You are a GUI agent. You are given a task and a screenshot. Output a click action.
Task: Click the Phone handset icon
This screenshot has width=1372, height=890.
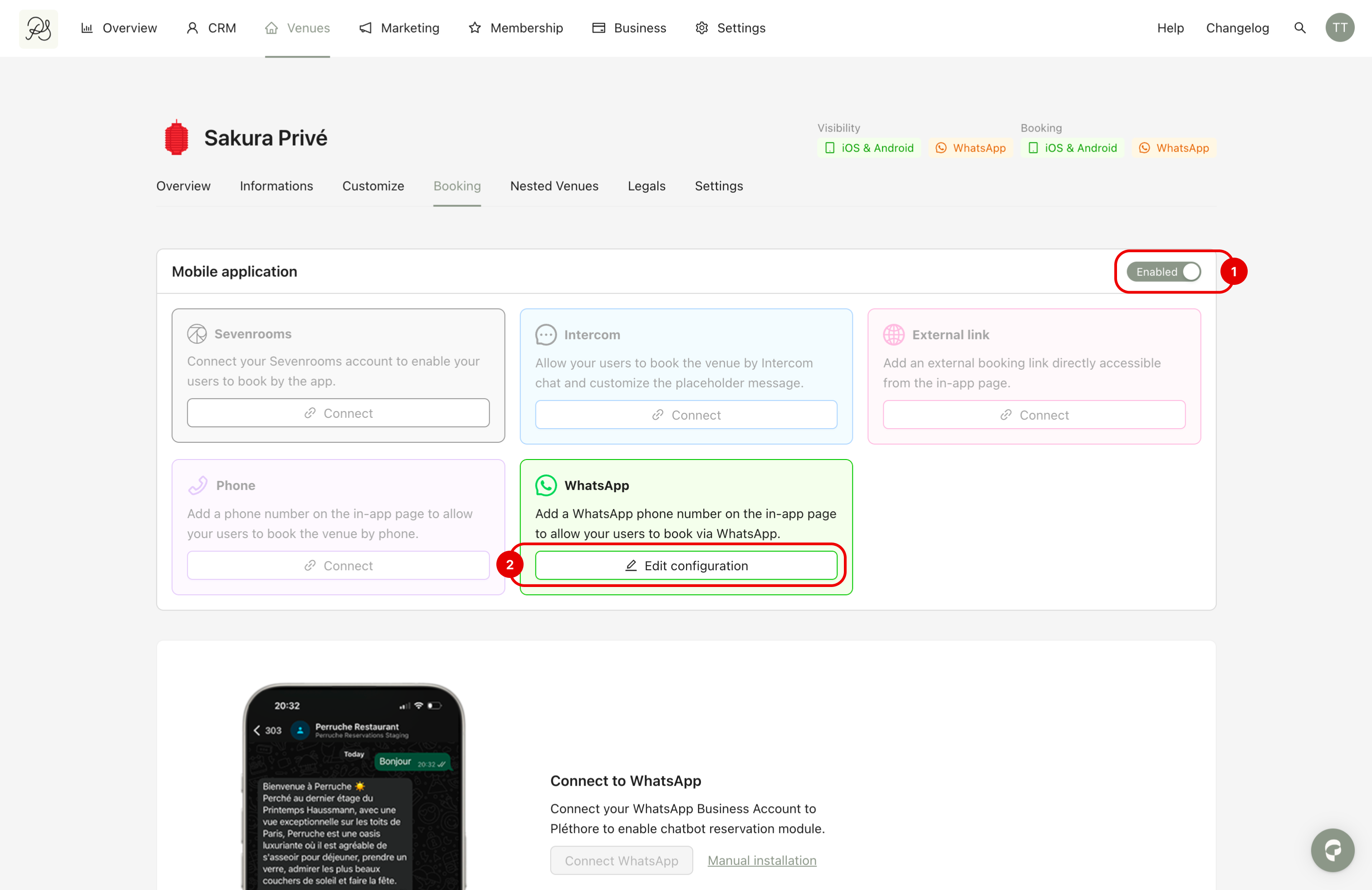[x=197, y=485]
